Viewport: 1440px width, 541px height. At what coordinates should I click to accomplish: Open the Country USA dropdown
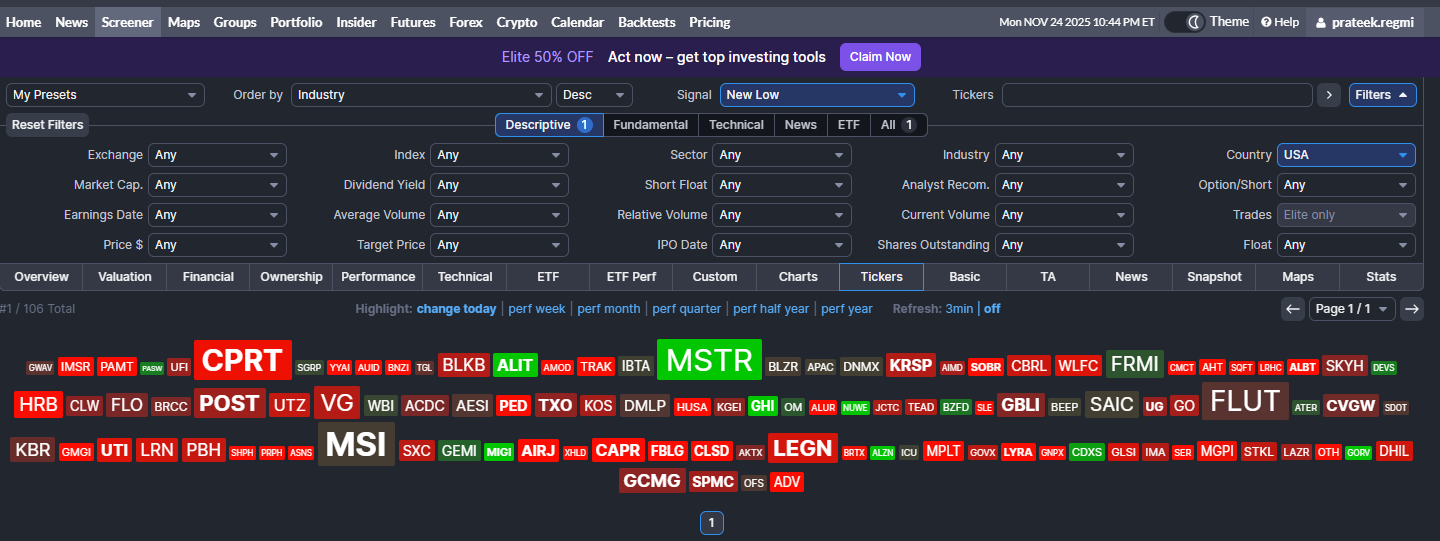(x=1346, y=155)
